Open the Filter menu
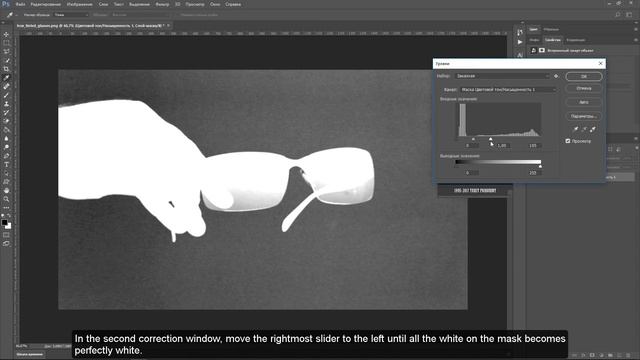 pos(162,4)
